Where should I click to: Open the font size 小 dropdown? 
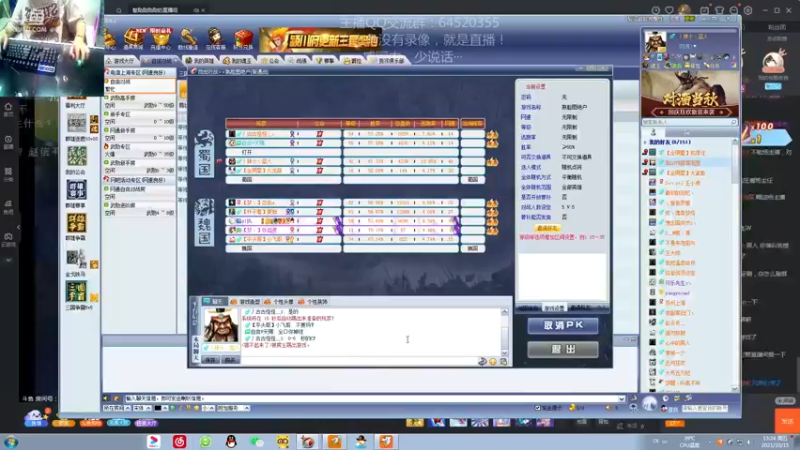point(208,408)
